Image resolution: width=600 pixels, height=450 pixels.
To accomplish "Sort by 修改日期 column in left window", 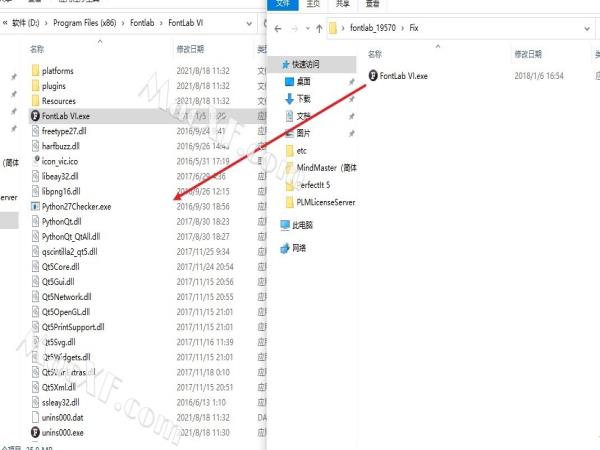I will tap(190, 49).
